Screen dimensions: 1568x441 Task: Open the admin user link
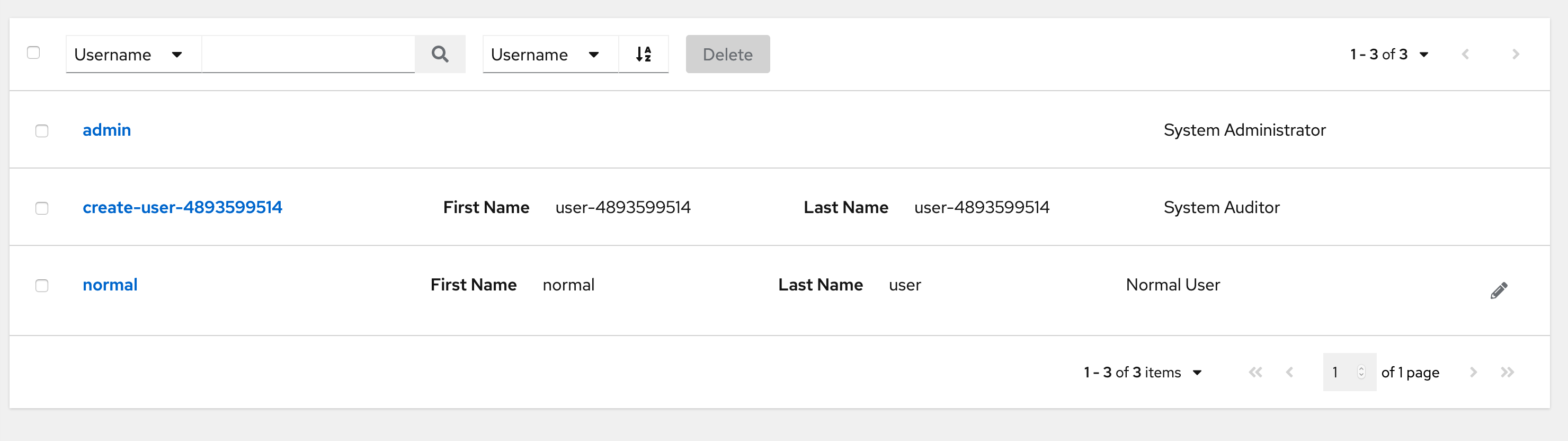tap(106, 130)
